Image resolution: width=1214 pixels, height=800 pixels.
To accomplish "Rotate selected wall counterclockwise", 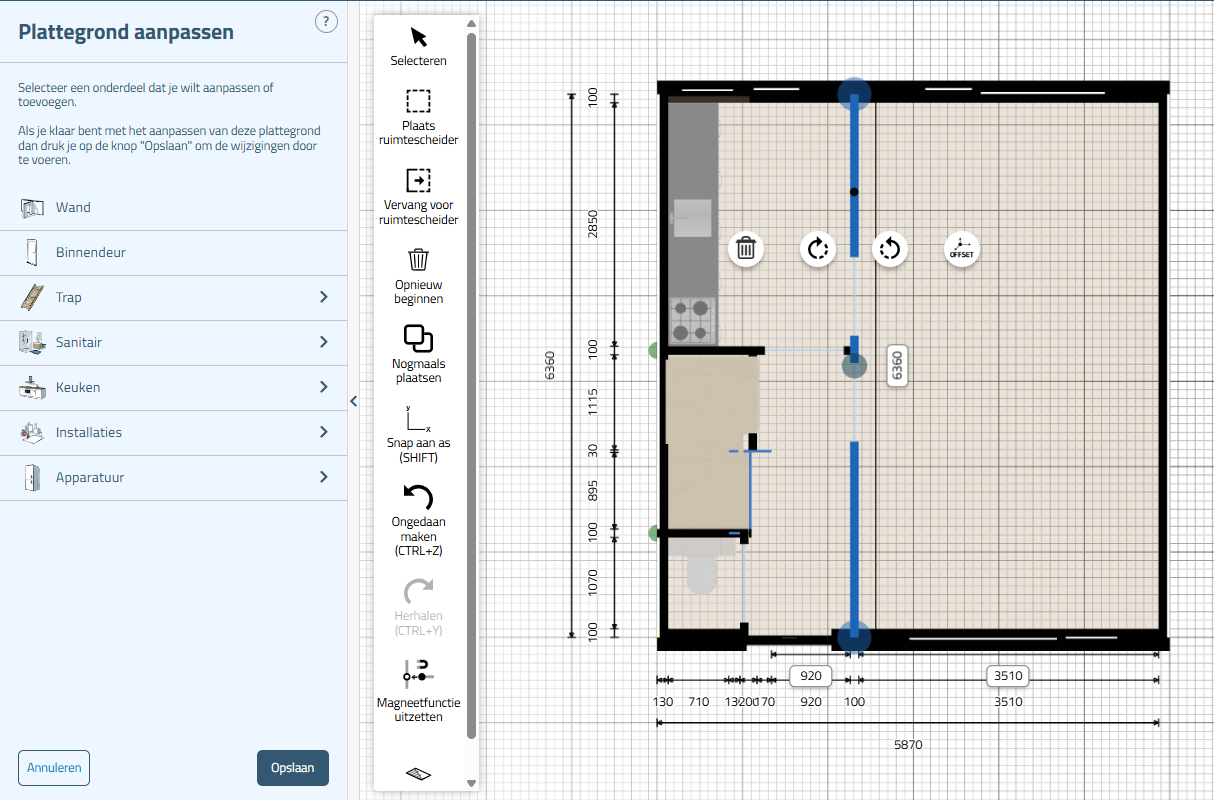I will point(889,248).
